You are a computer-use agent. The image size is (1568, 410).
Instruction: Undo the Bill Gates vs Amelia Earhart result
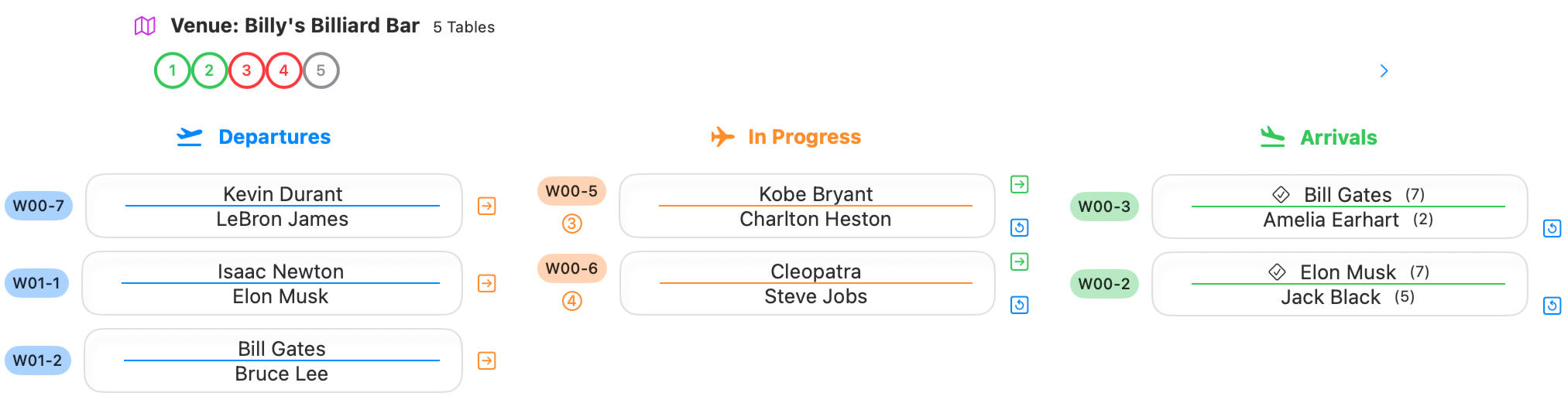click(x=1552, y=228)
